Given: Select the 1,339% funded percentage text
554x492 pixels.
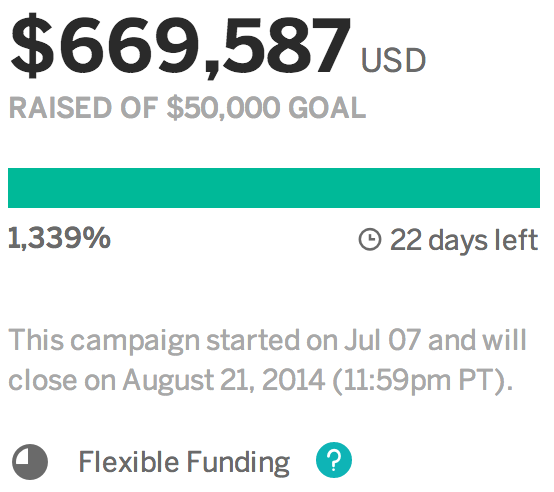Looking at the screenshot, I should coord(59,238).
